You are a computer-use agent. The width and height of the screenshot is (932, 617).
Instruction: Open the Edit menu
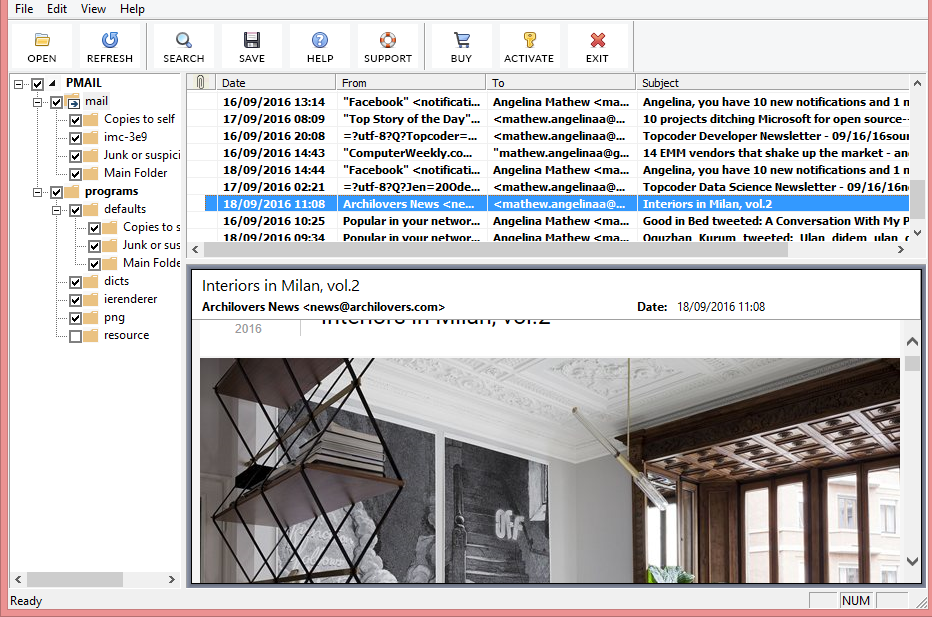click(57, 9)
